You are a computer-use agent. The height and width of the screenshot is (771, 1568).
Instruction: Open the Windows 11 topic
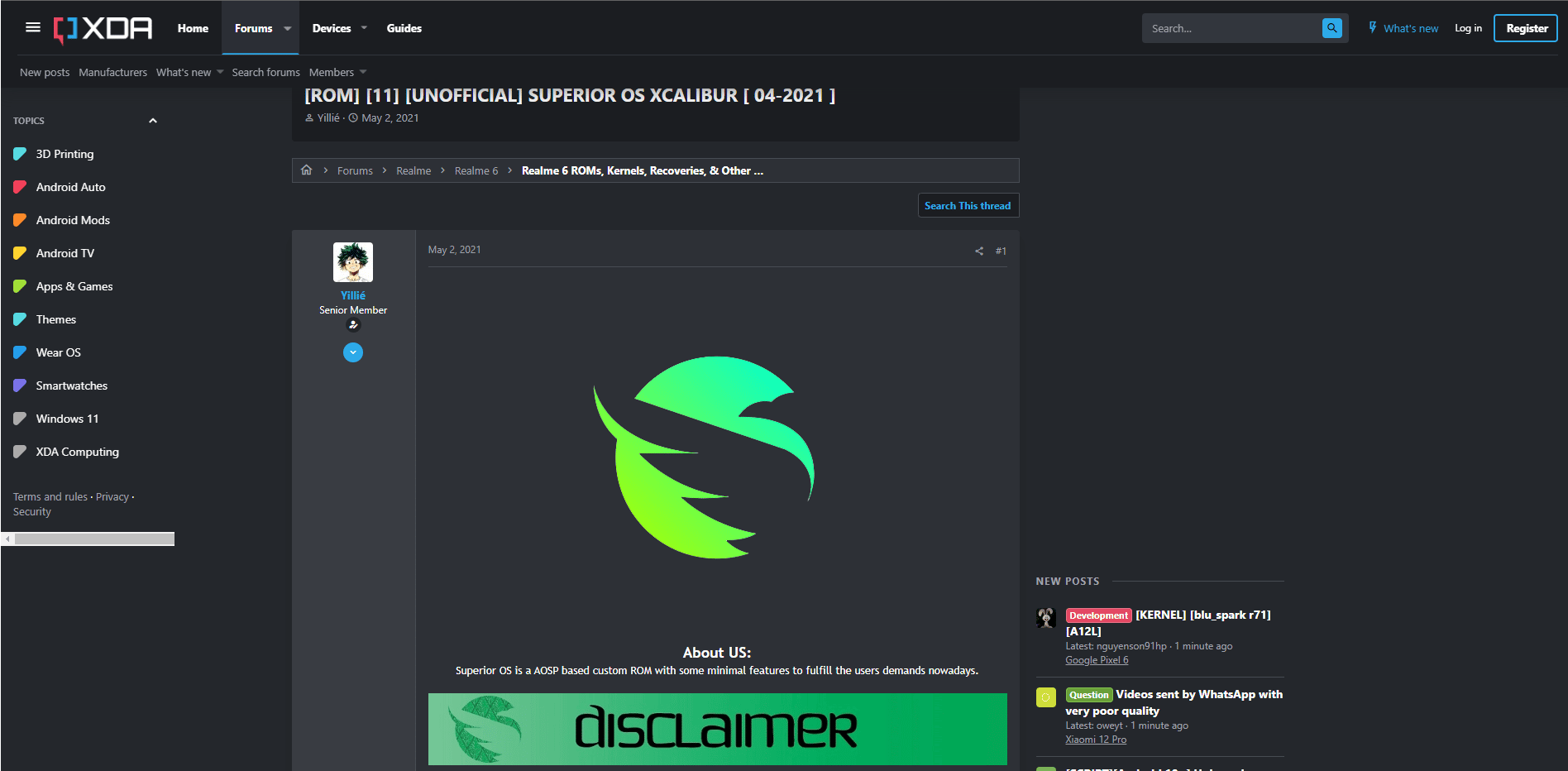(67, 419)
